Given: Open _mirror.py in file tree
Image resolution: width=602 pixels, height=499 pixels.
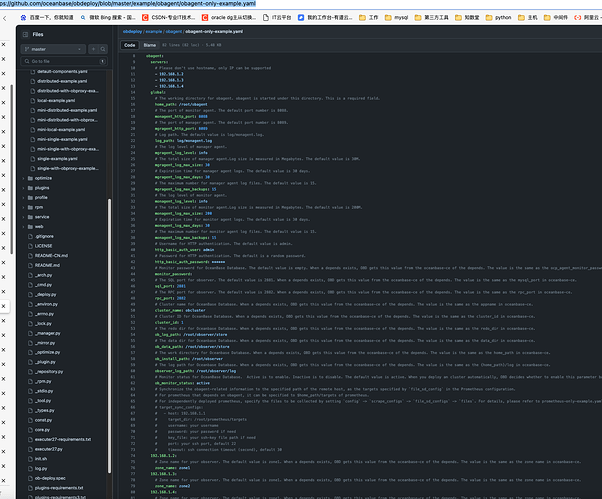Looking at the screenshot, I should 45,343.
